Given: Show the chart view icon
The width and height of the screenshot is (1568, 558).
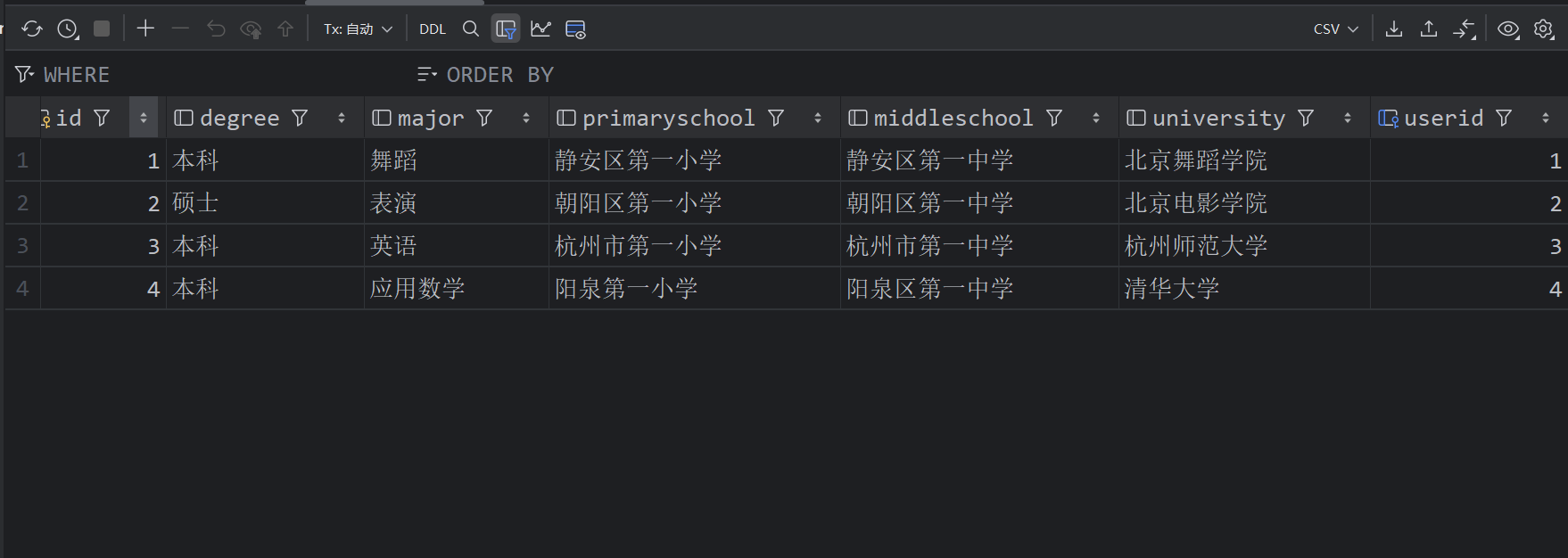Looking at the screenshot, I should coord(541,29).
